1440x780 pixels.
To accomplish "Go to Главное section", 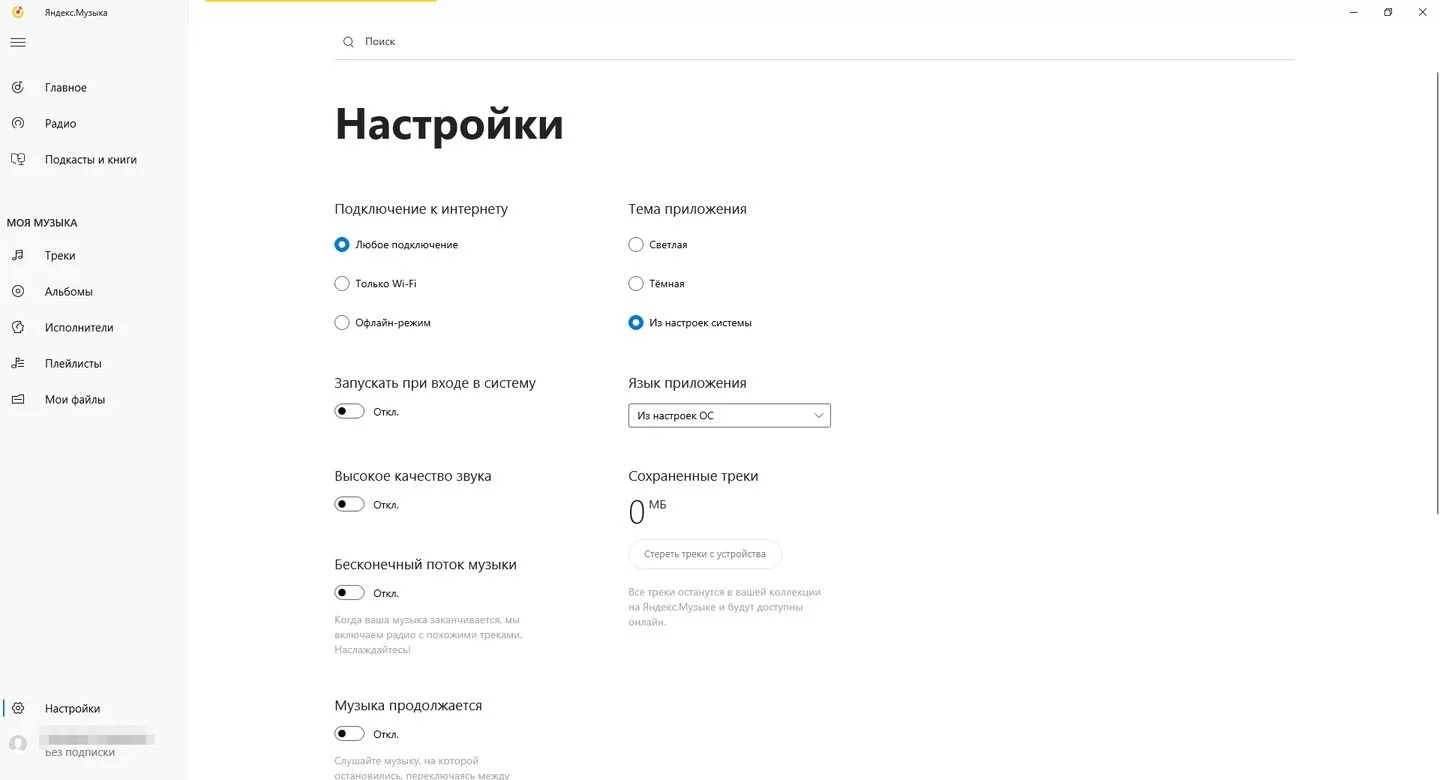I will coord(66,88).
